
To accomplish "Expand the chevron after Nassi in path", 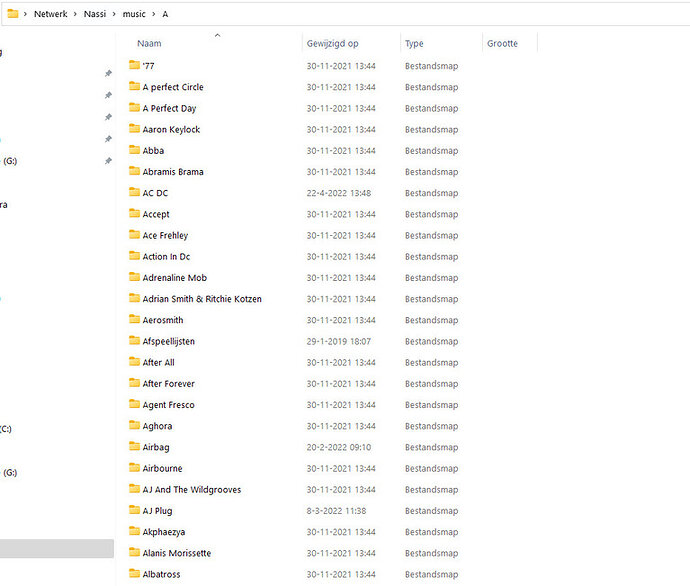I will [x=114, y=14].
